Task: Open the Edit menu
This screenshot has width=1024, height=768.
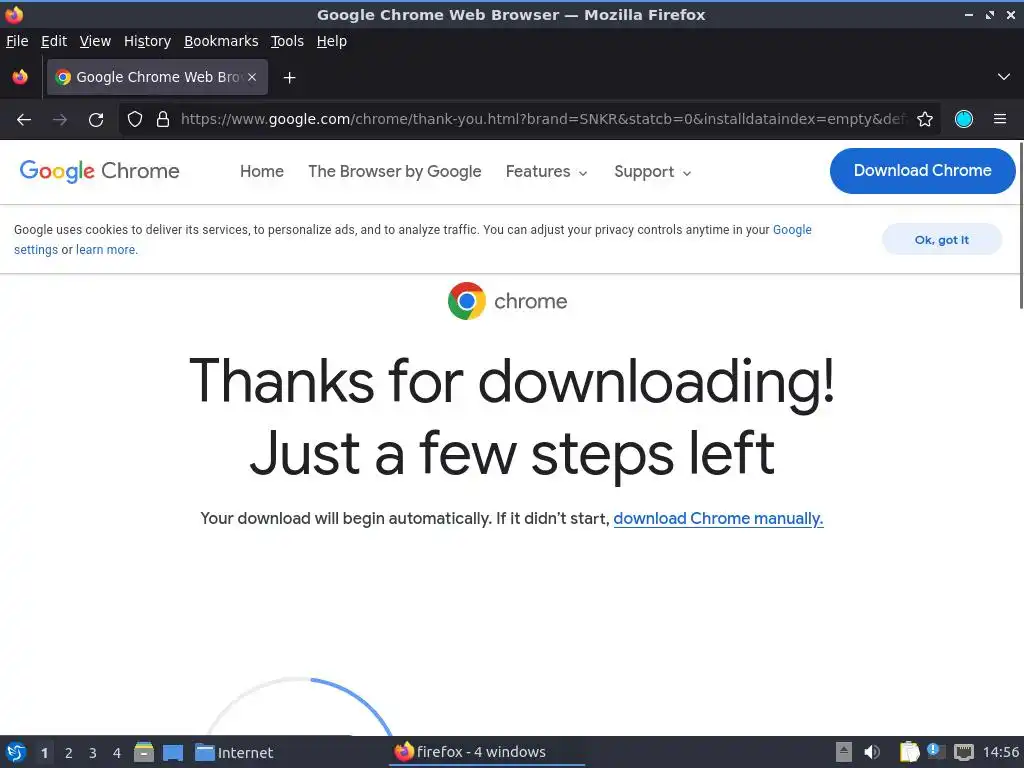Action: pyautogui.click(x=54, y=41)
